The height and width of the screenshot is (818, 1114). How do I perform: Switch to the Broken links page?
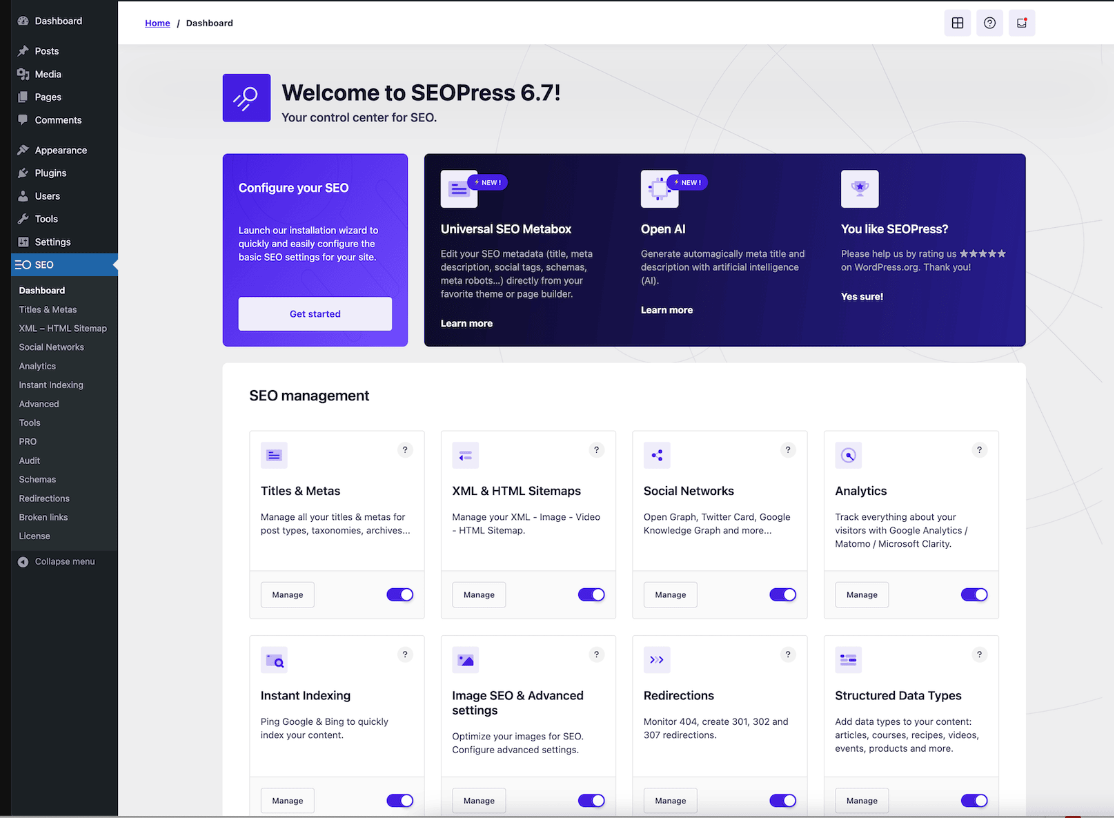(46, 517)
